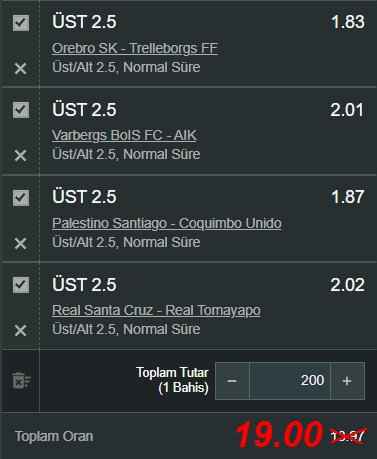Open the Varbergs BoIS FC - AIK match link

coord(124,136)
